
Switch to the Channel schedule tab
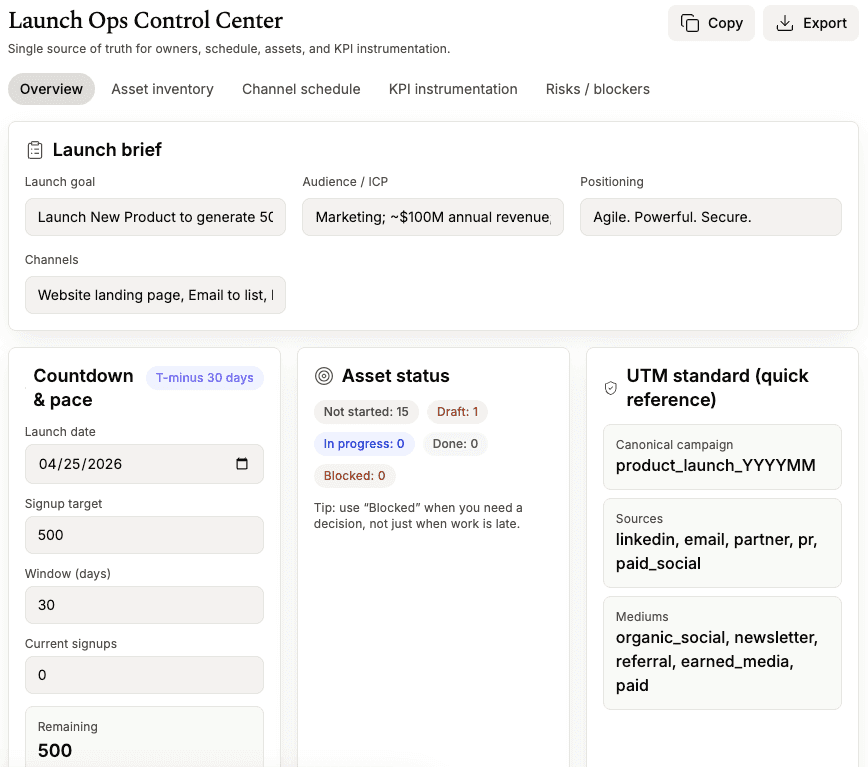tap(301, 89)
